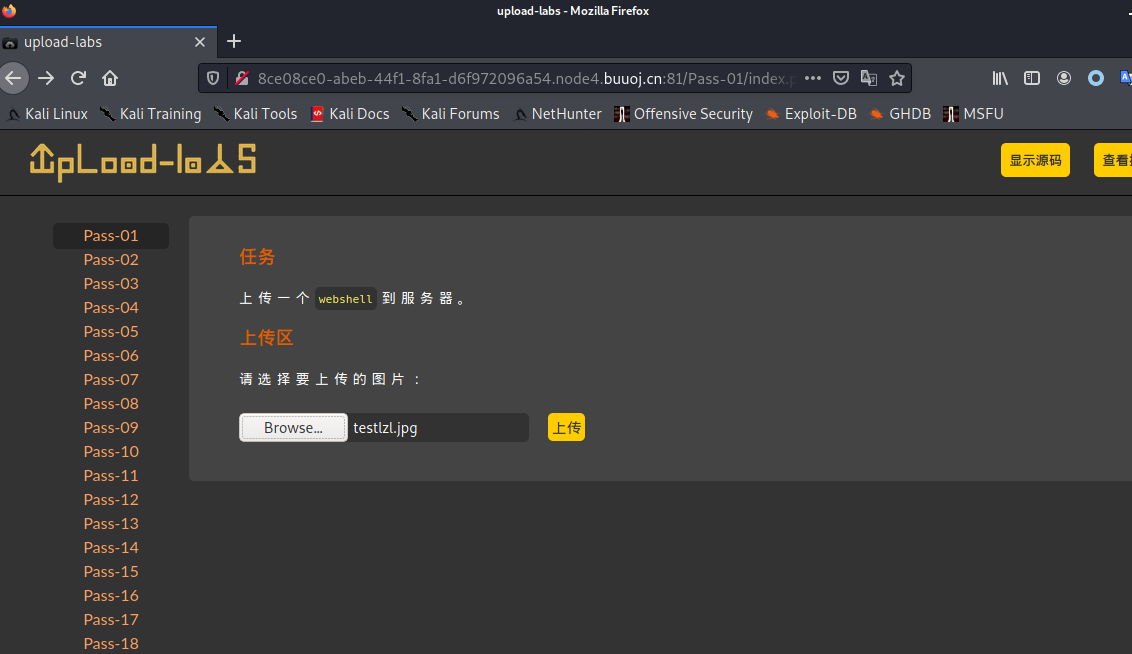Toggle the sidebar view

tap(1032, 78)
